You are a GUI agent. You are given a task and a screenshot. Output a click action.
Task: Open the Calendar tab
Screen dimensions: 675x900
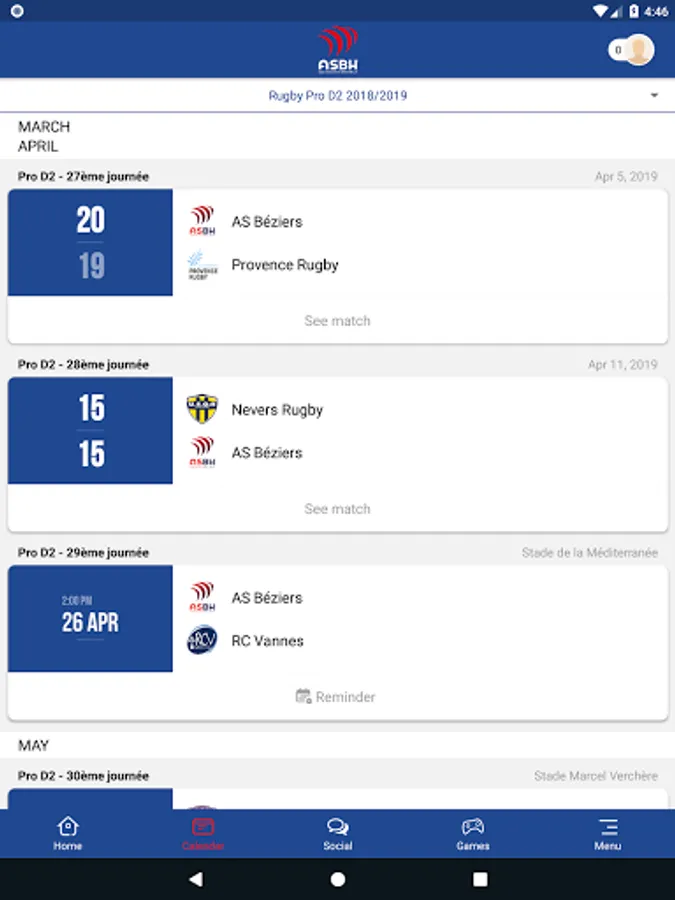pos(203,833)
